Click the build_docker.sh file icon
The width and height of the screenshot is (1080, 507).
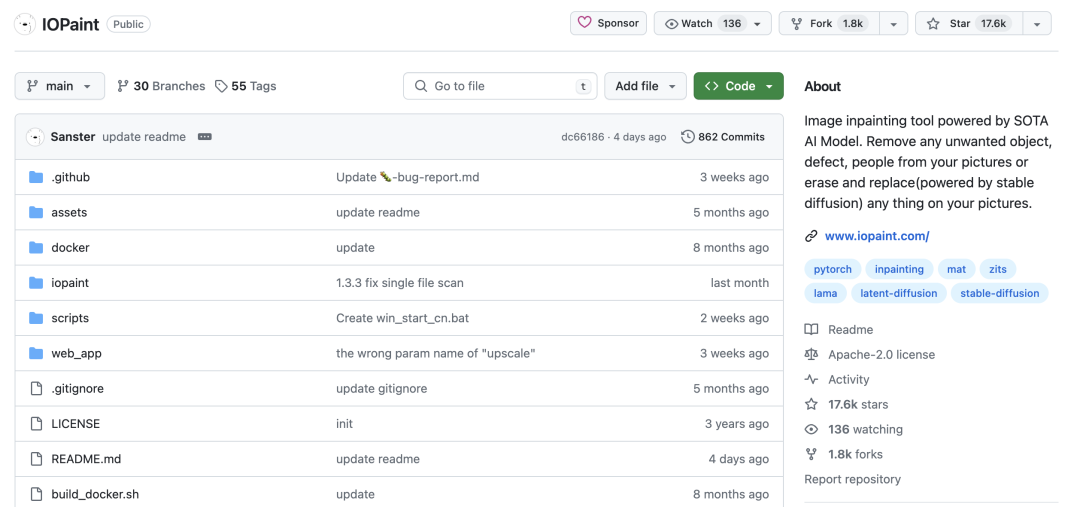point(37,494)
